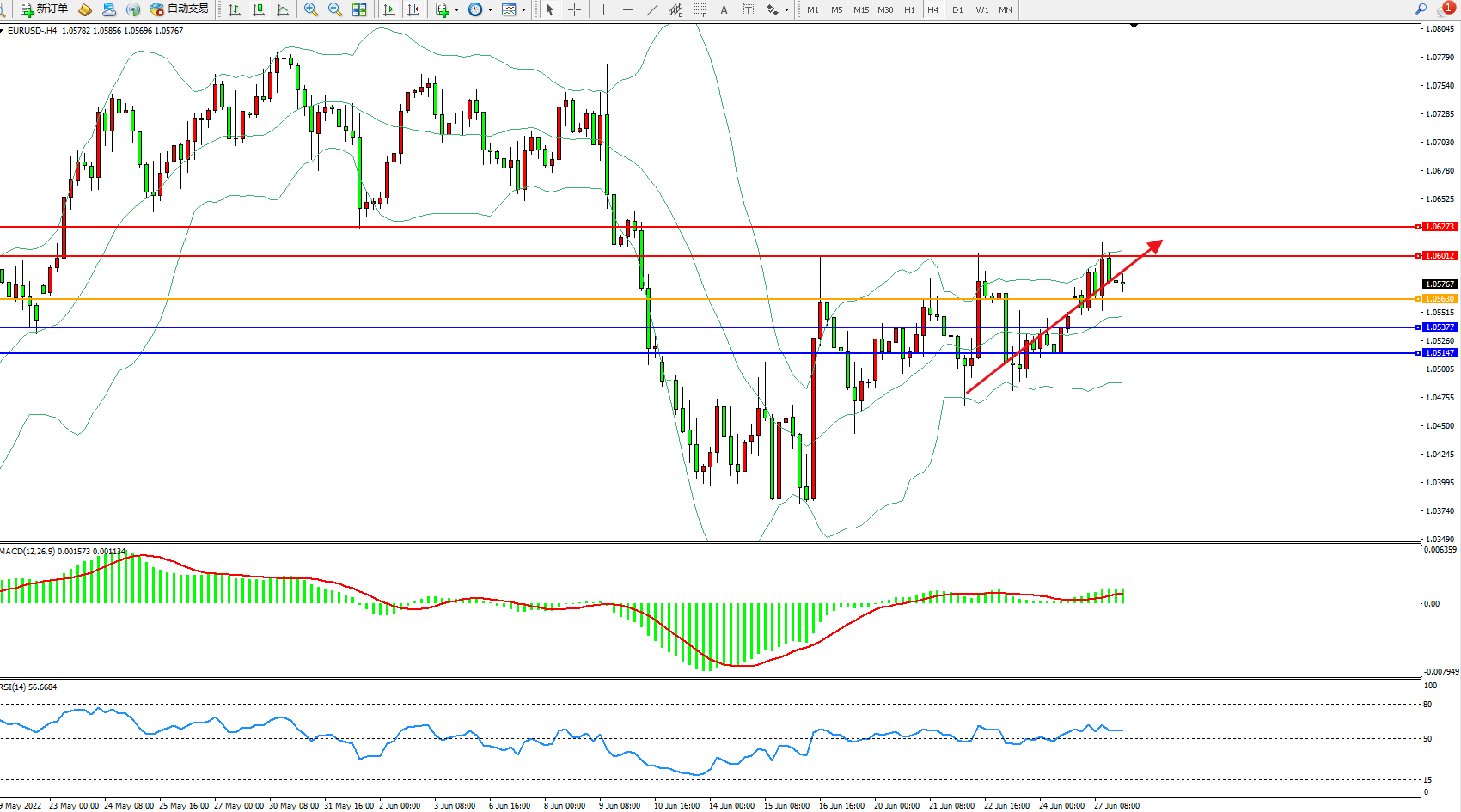Click the search magnifier icon
Viewport: 1461px width, 812px height.
[1421, 9]
